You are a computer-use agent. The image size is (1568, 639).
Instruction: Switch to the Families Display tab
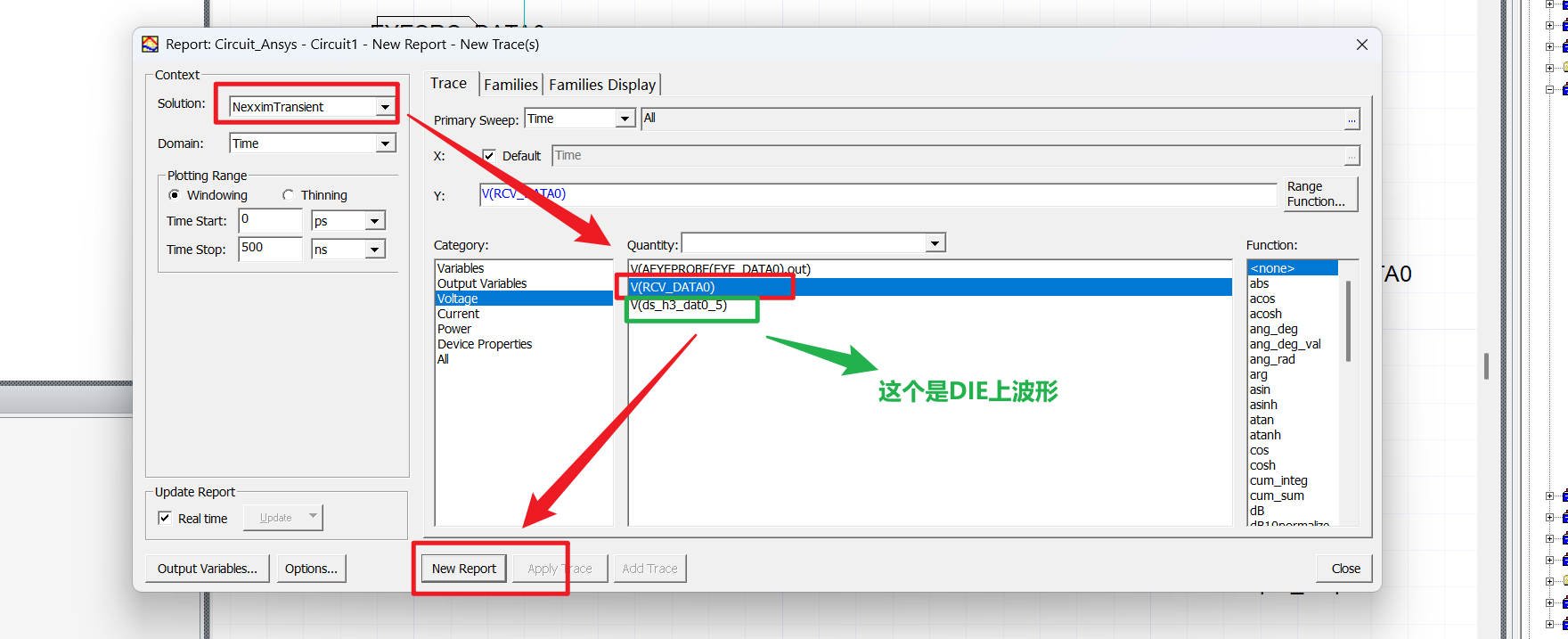click(x=602, y=85)
